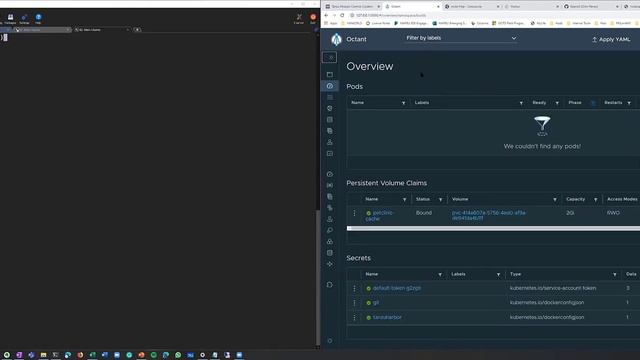Image resolution: width=640 pixels, height=360 pixels.
Task: Open Settings in the terminal toolbar
Action: click(24, 19)
